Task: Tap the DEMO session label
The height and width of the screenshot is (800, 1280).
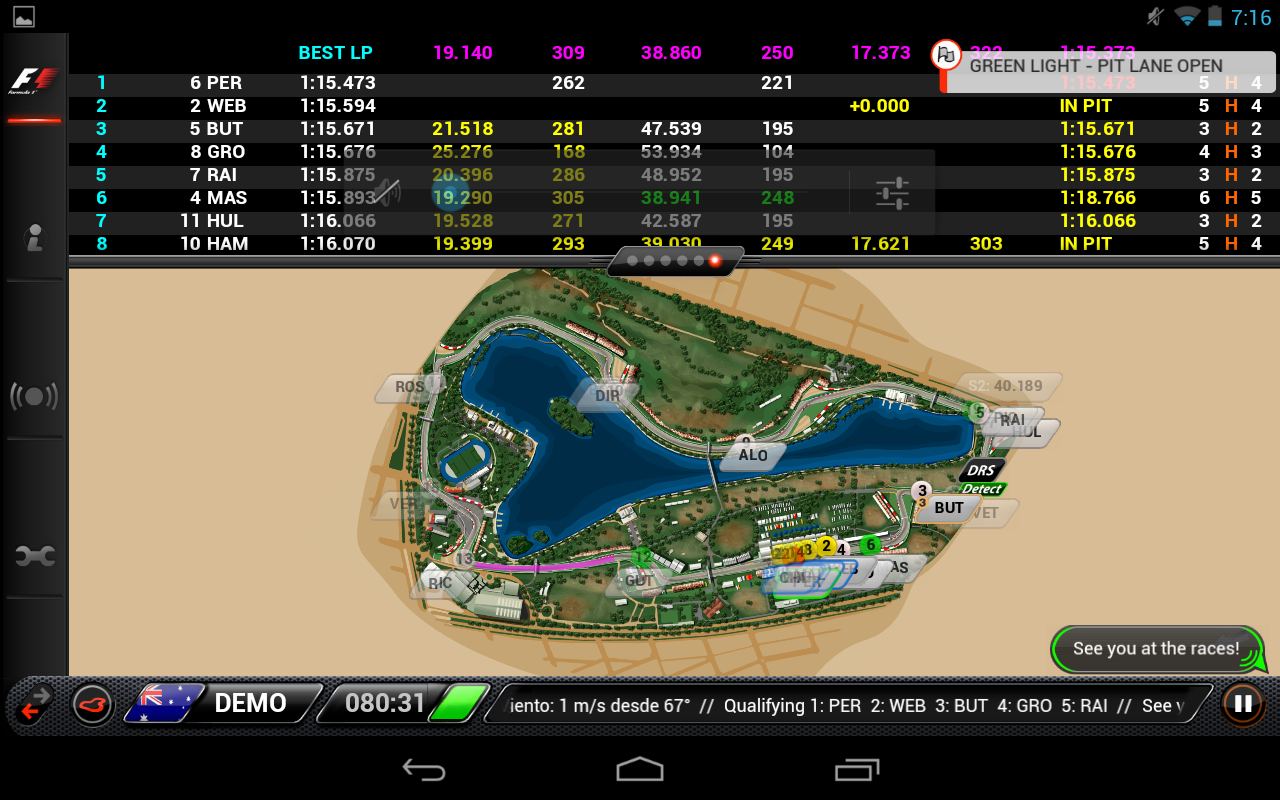Action: click(250, 703)
